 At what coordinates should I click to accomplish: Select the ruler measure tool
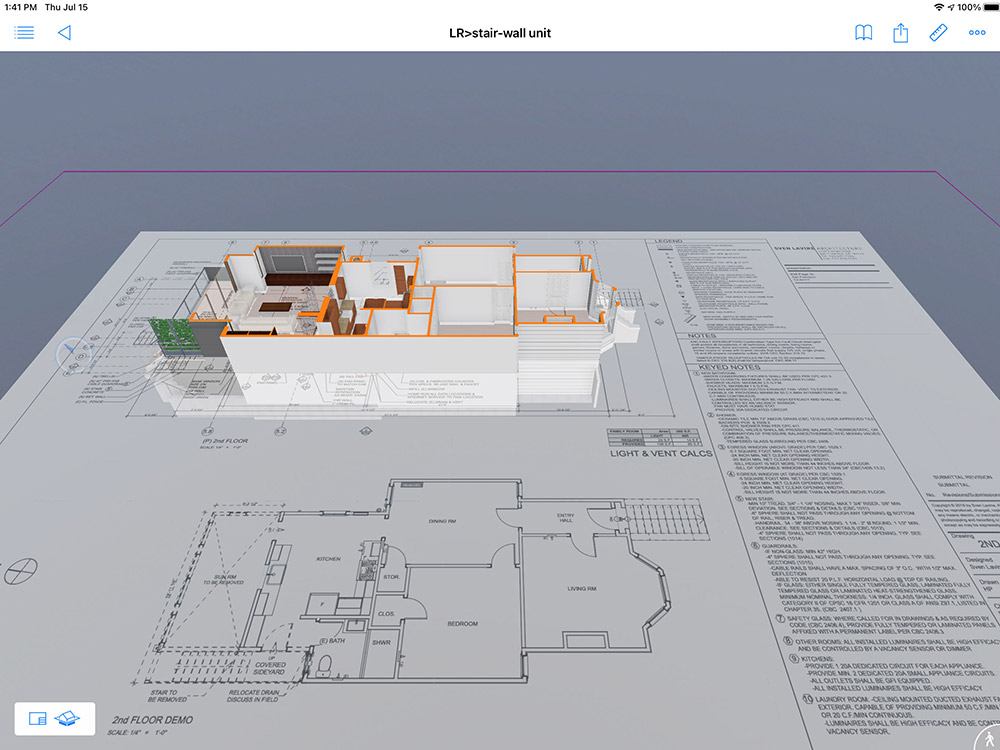pos(939,33)
